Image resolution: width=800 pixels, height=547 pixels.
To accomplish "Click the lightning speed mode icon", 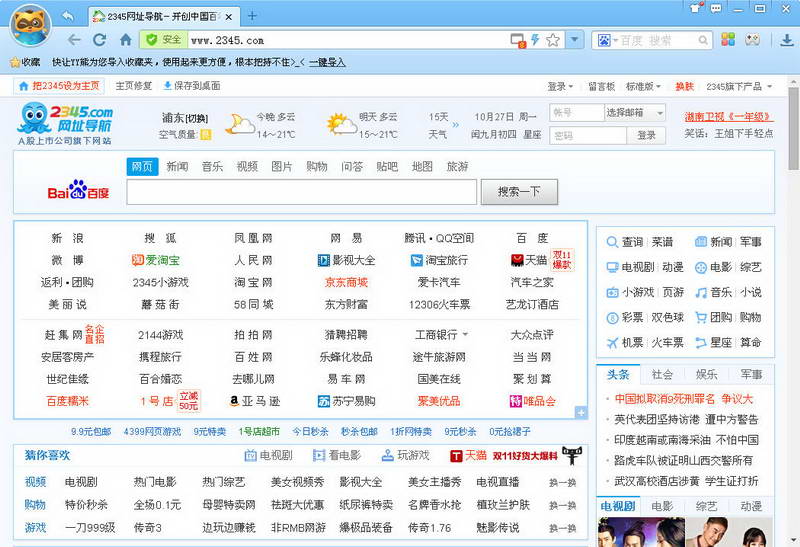I will tap(535, 40).
